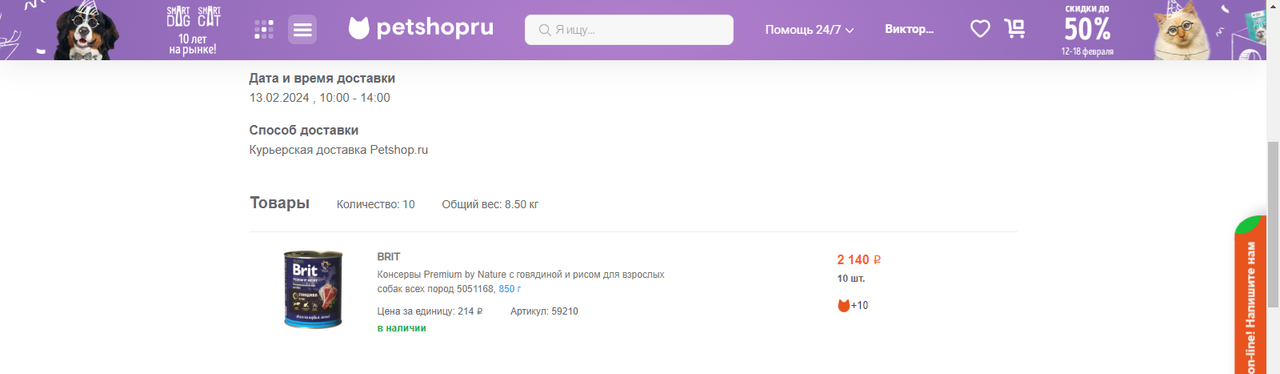Go to petshopru home logo
The image size is (1280, 374).
point(421,28)
